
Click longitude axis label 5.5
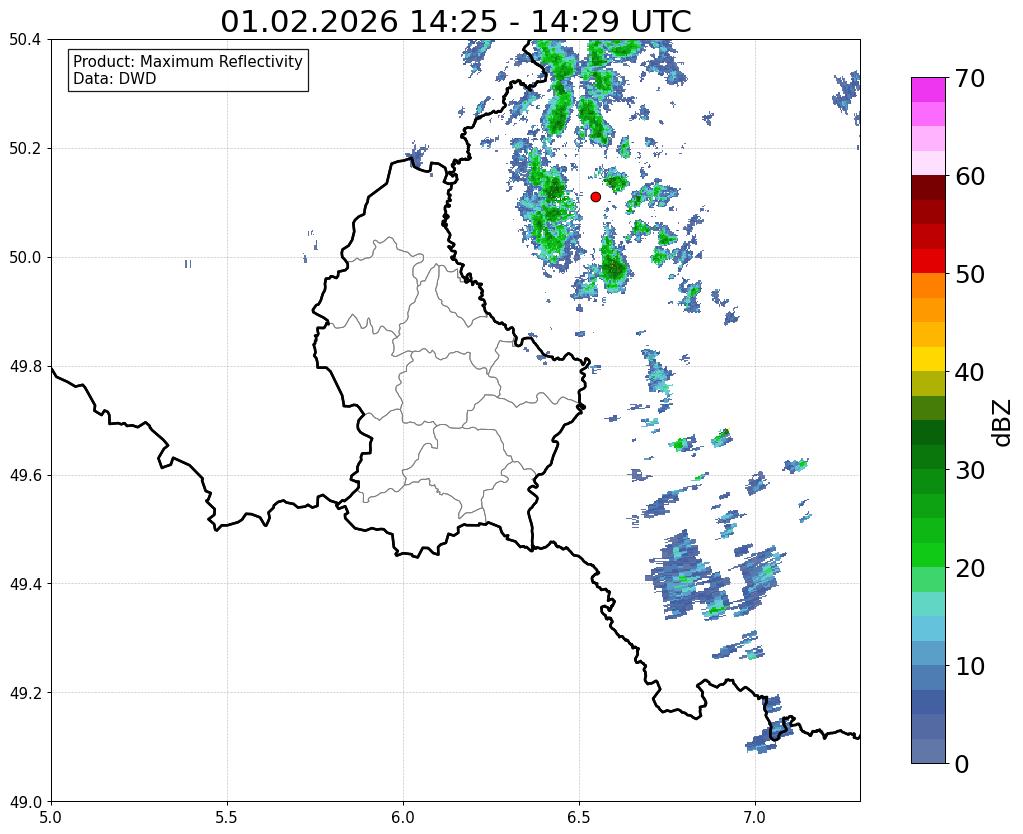227,817
